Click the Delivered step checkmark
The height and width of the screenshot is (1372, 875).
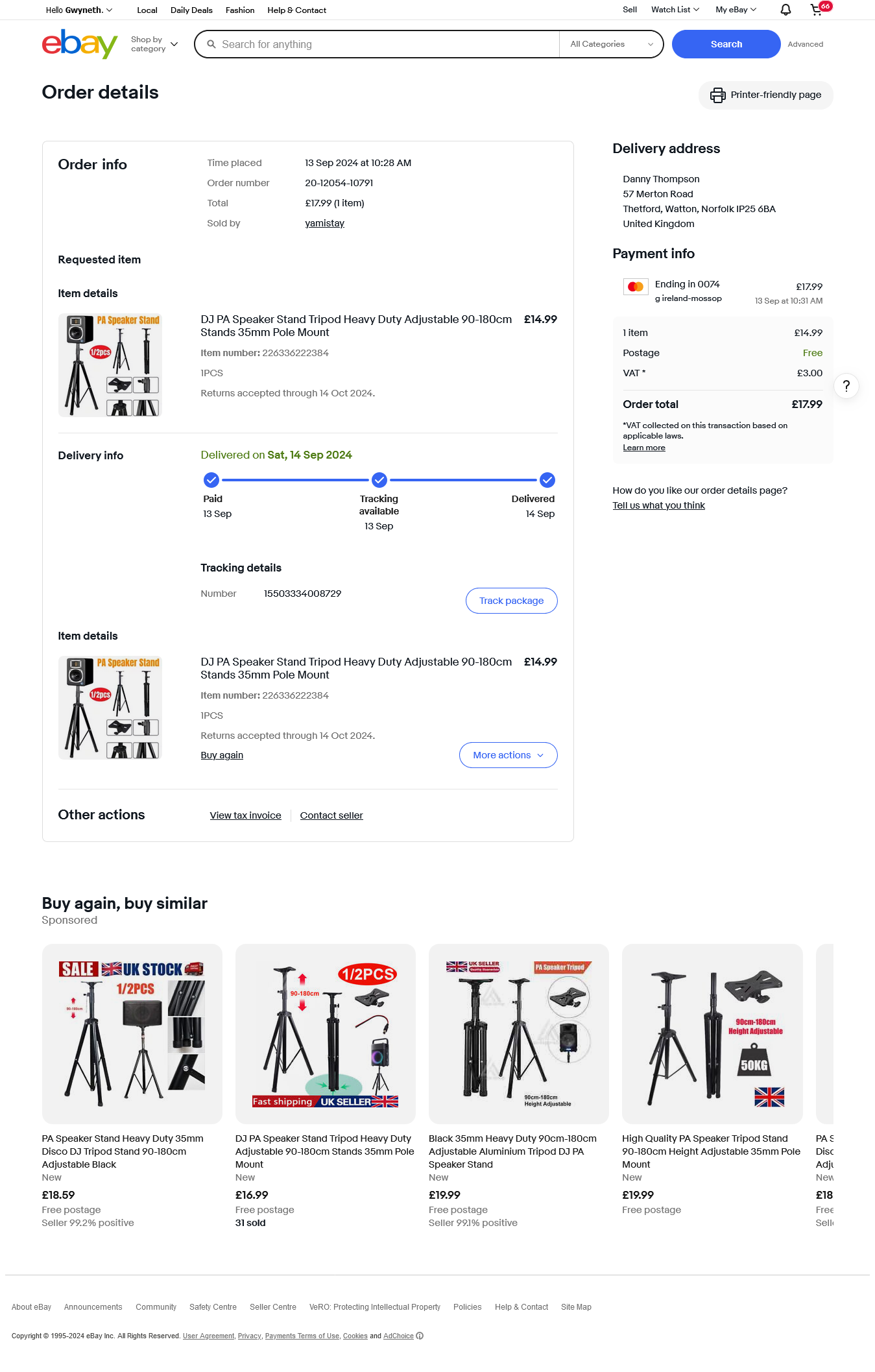tap(547, 480)
